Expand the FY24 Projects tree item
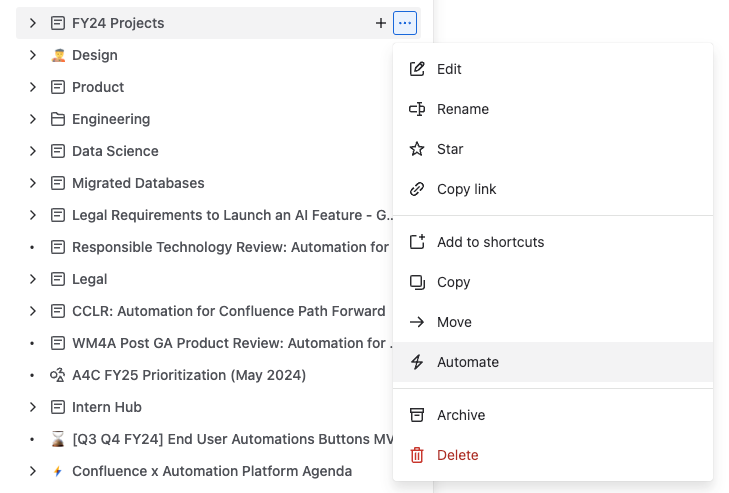729x493 pixels. coord(33,23)
